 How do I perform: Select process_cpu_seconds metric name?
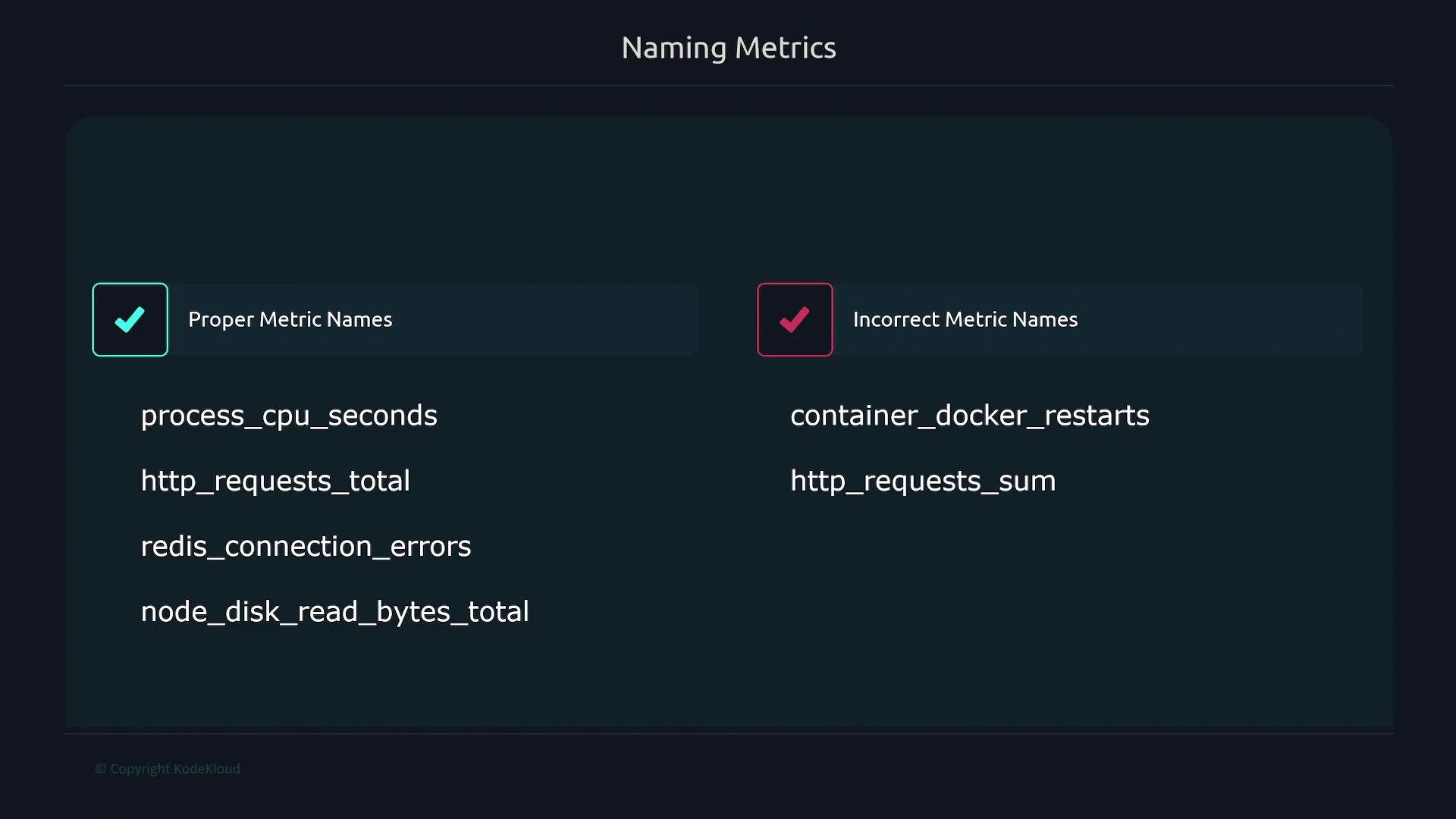click(x=289, y=416)
